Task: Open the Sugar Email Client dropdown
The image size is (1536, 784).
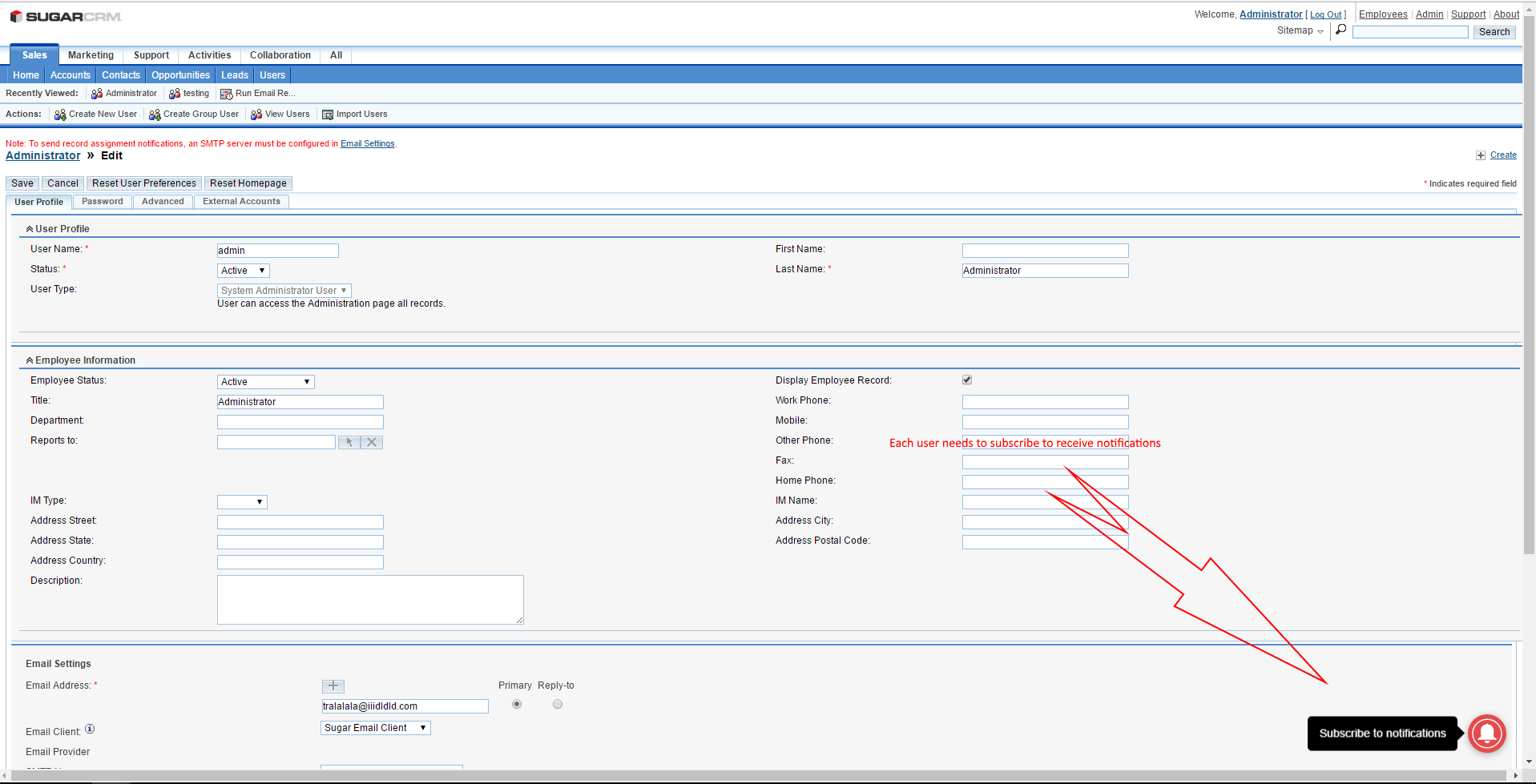Action: [375, 728]
